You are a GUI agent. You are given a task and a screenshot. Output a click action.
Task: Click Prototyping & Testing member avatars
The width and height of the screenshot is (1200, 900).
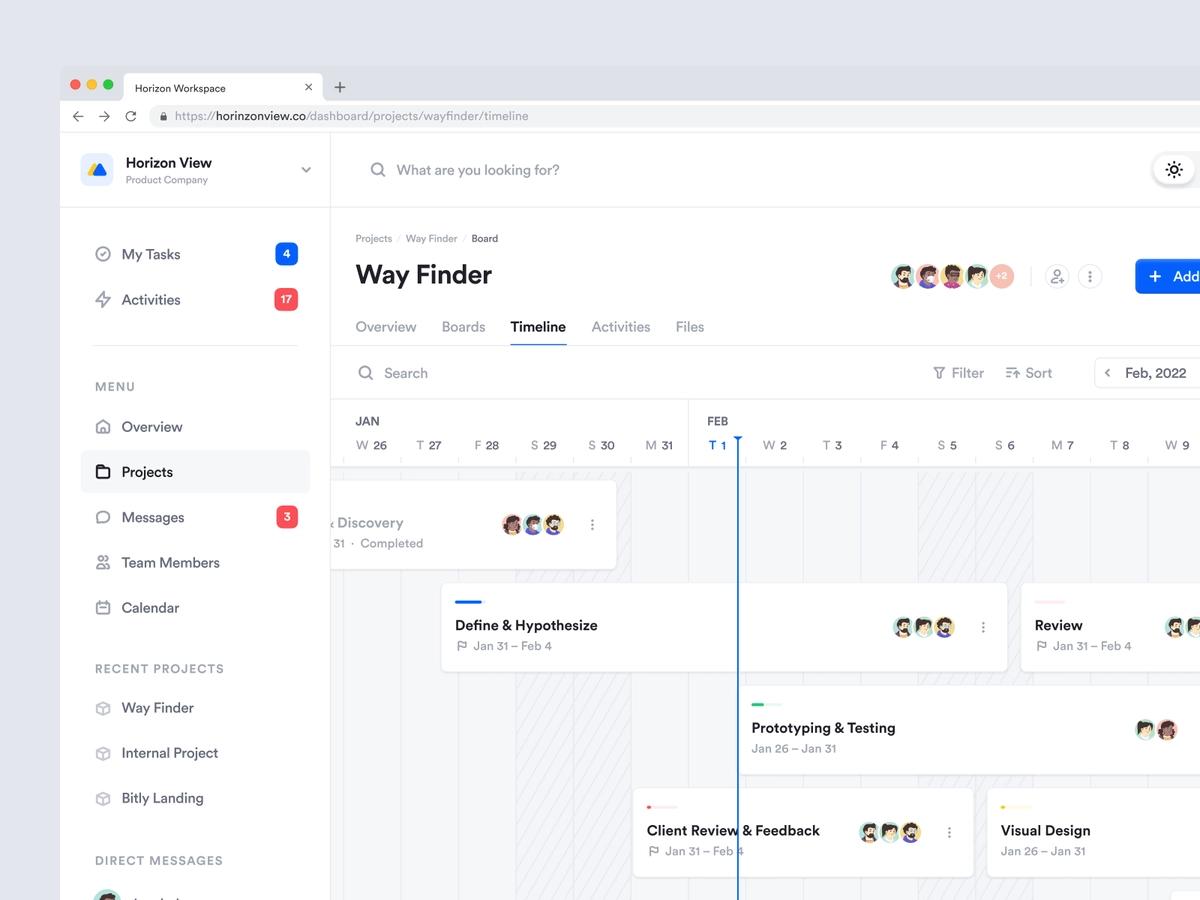click(x=1156, y=730)
